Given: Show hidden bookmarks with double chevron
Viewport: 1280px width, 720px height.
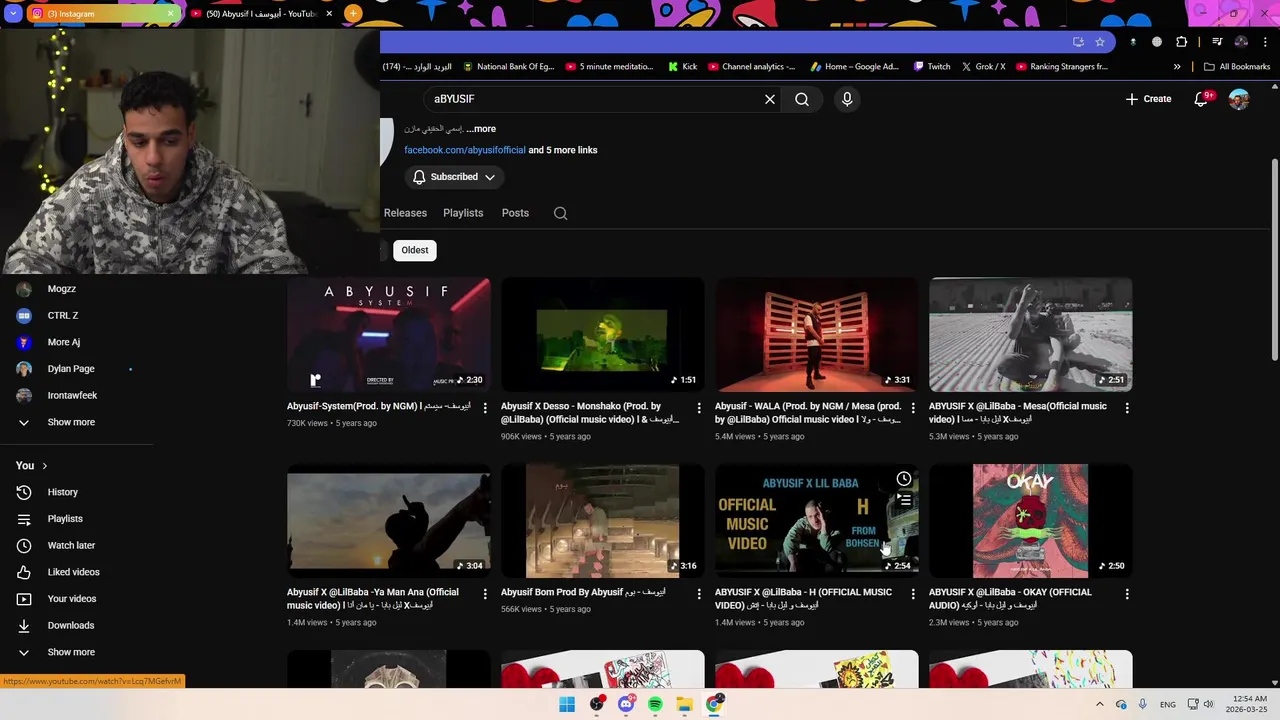Looking at the screenshot, I should (1177, 67).
